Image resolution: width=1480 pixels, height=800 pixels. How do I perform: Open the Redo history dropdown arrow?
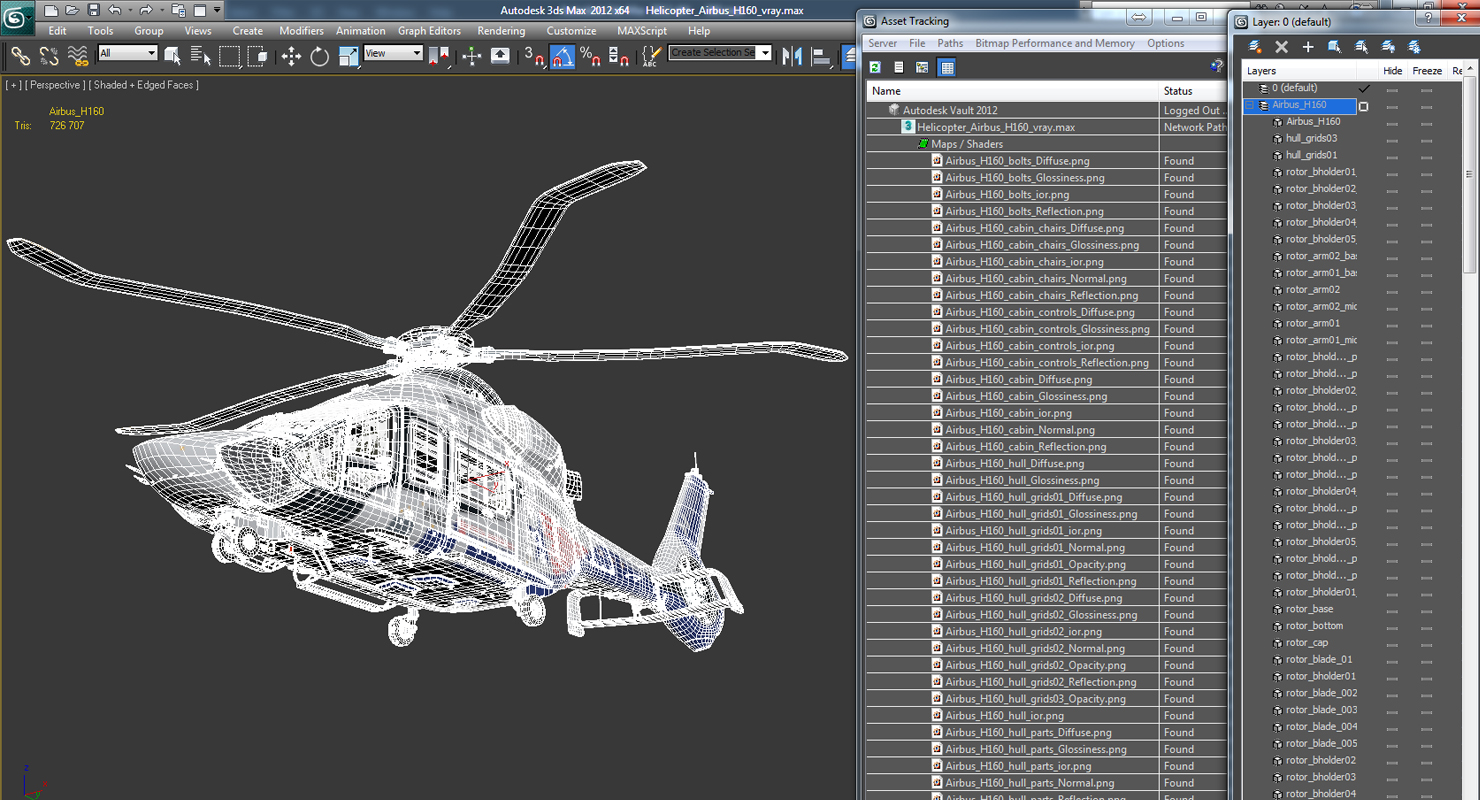pos(160,10)
